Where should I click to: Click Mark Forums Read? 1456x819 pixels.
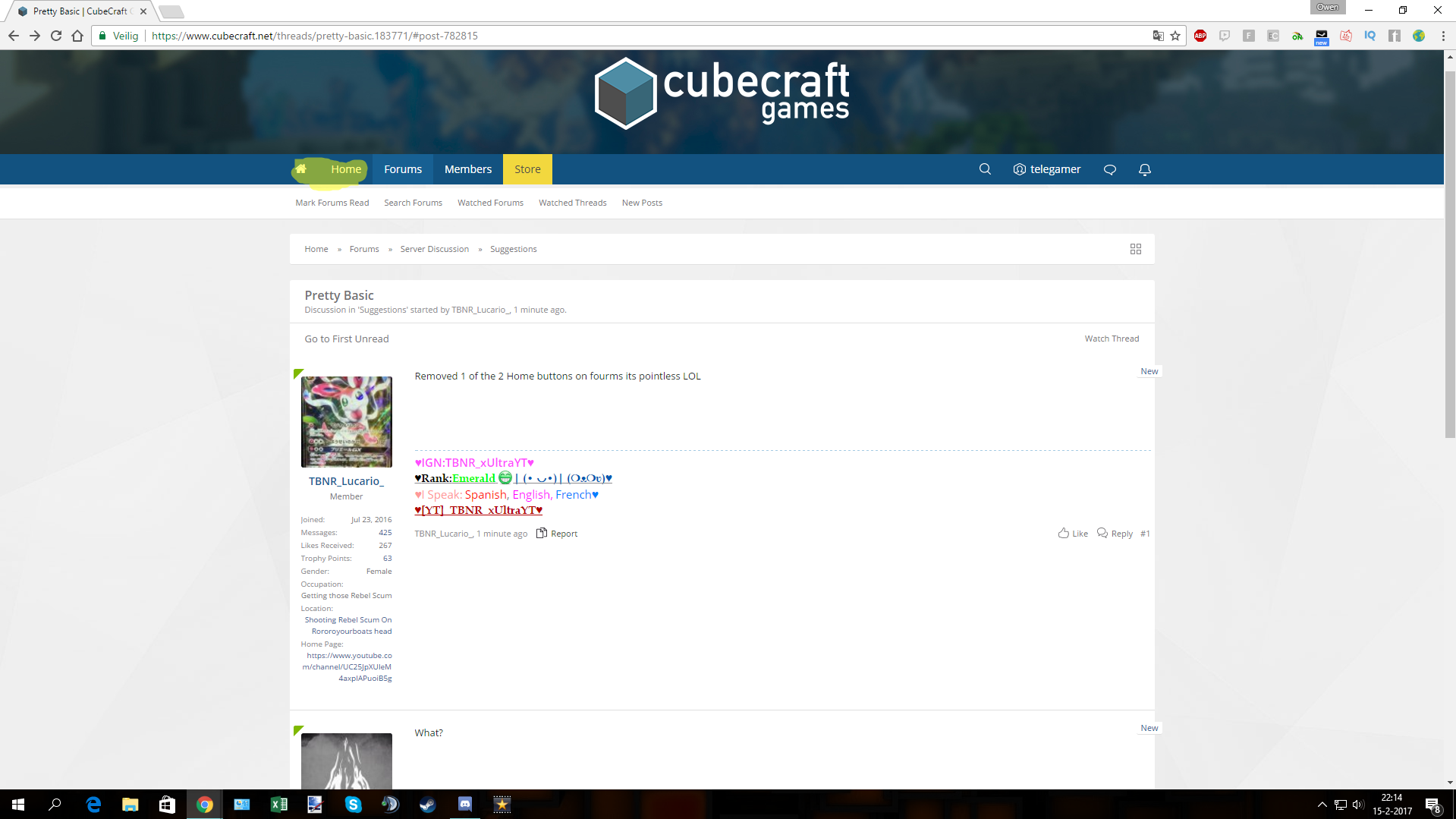click(332, 203)
